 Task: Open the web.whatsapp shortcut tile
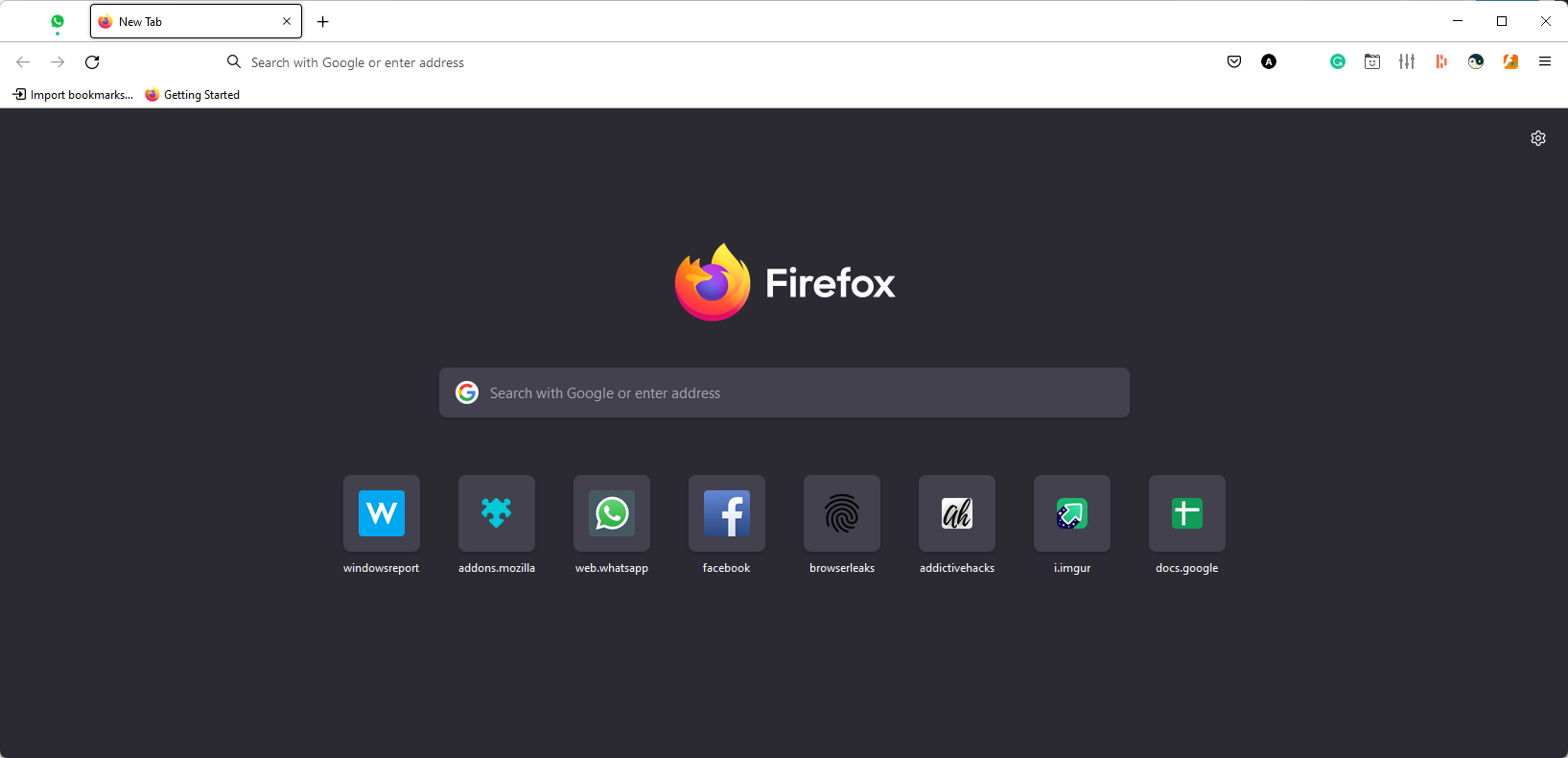click(x=612, y=513)
